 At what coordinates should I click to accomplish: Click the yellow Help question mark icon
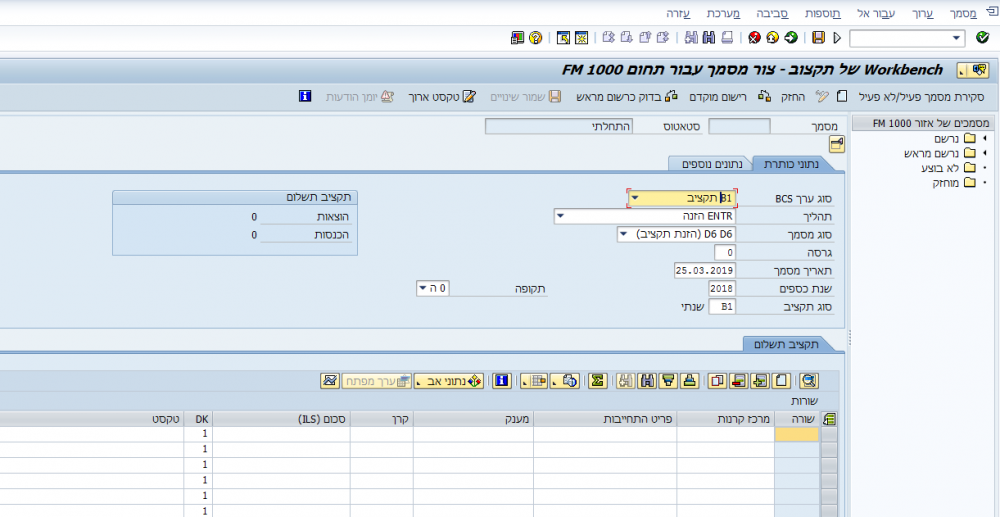click(535, 38)
